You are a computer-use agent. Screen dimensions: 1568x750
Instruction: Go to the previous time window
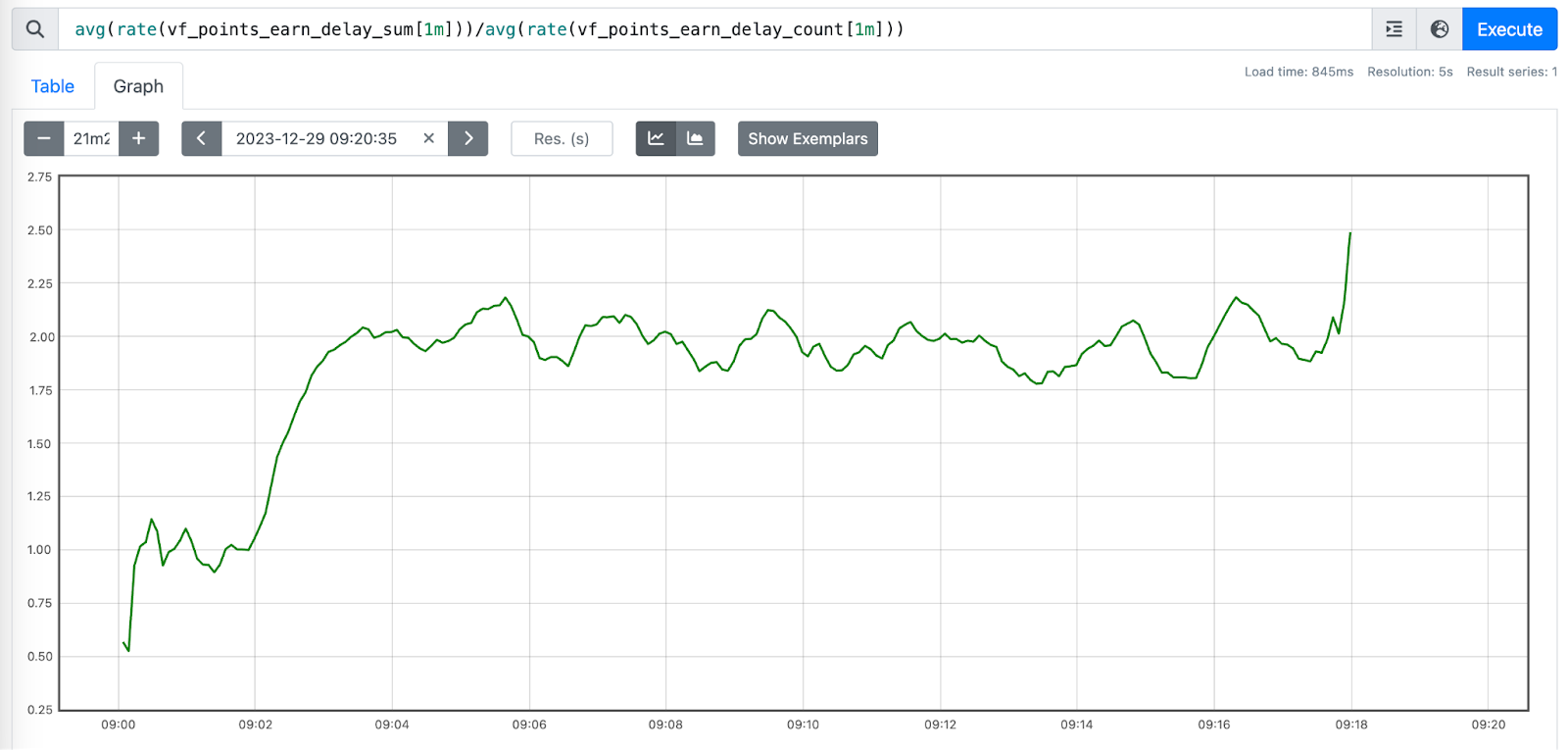click(202, 138)
